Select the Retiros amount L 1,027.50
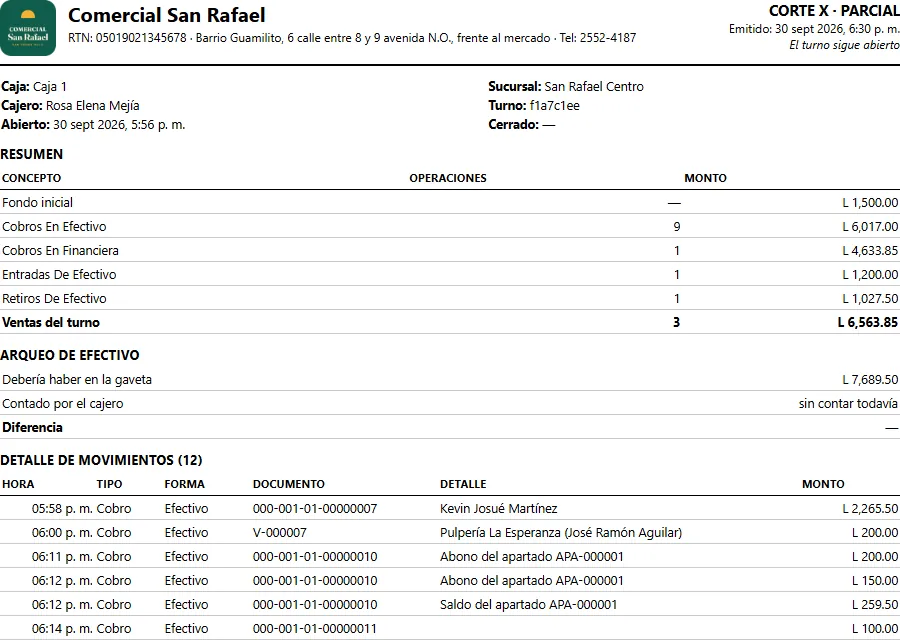 pos(870,298)
